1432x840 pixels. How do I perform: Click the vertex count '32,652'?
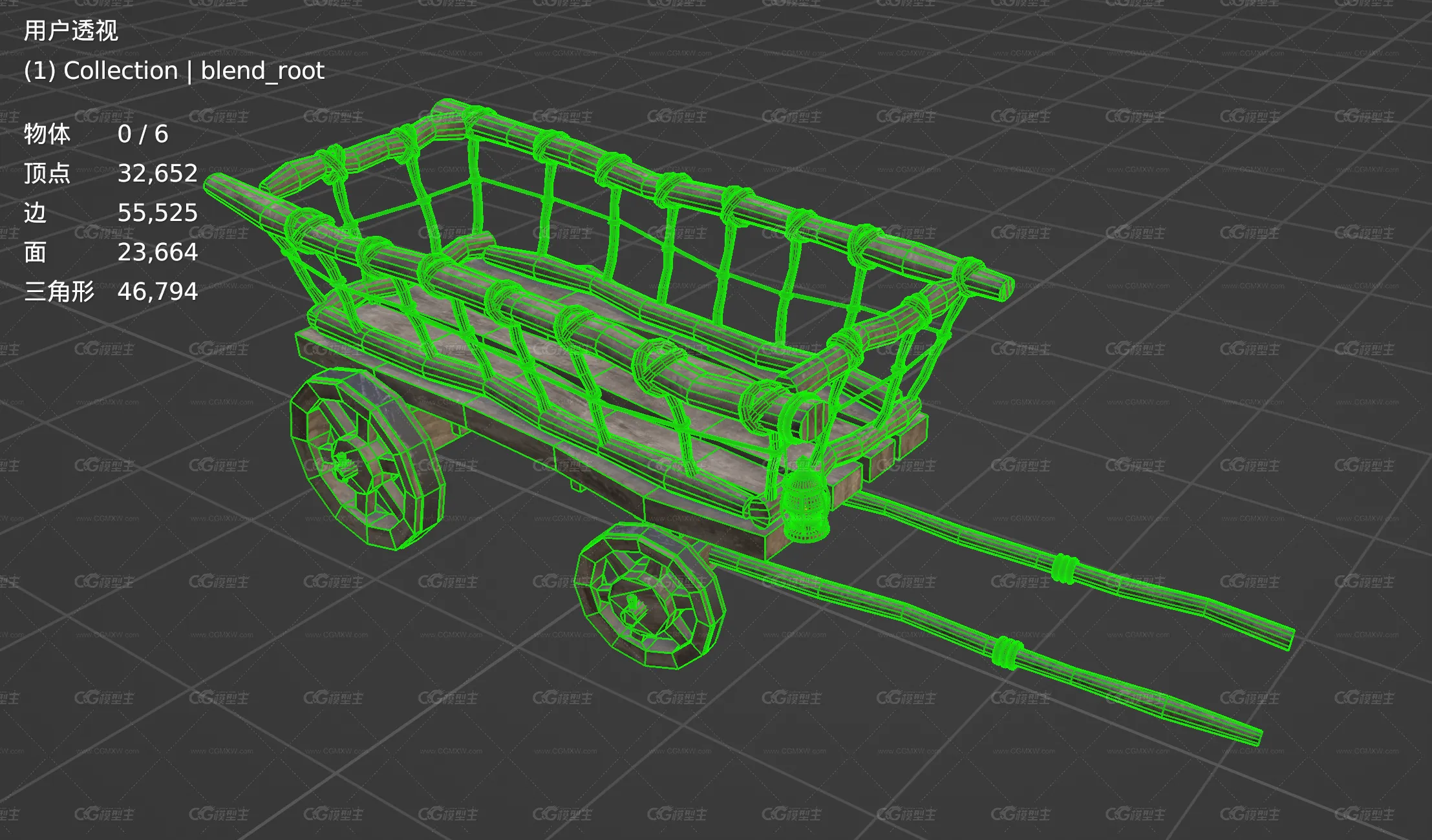[158, 173]
